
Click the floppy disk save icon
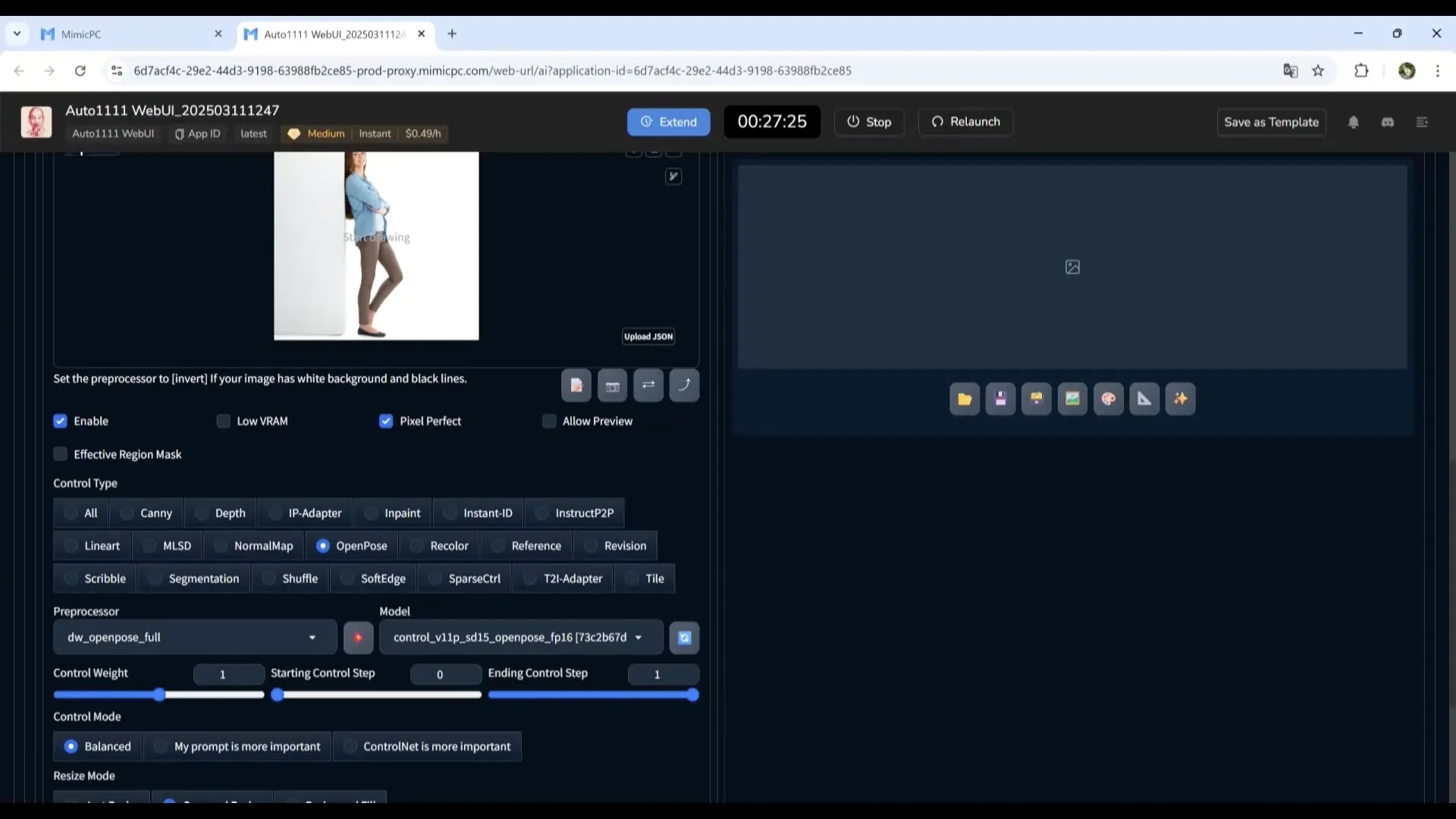[1000, 399]
